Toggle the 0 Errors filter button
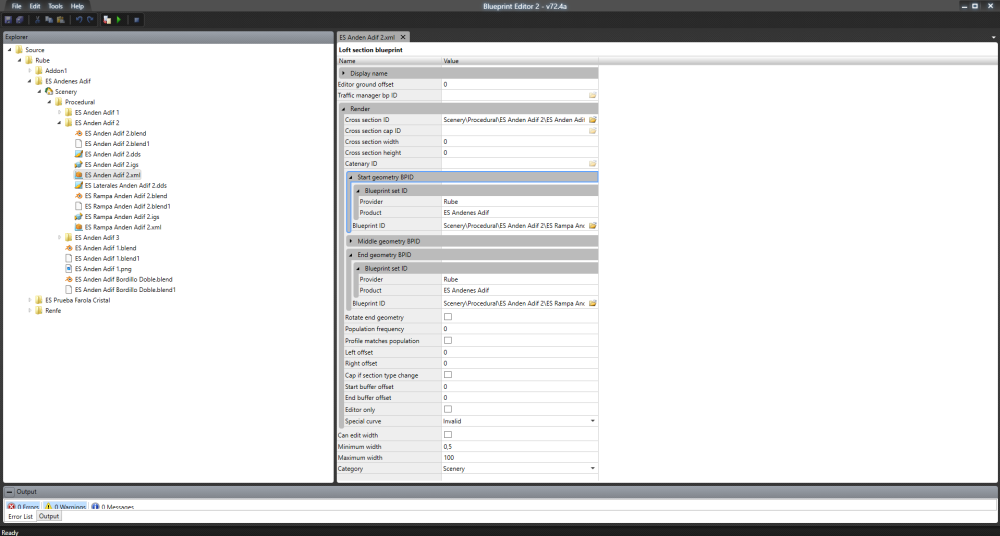 tap(23, 507)
